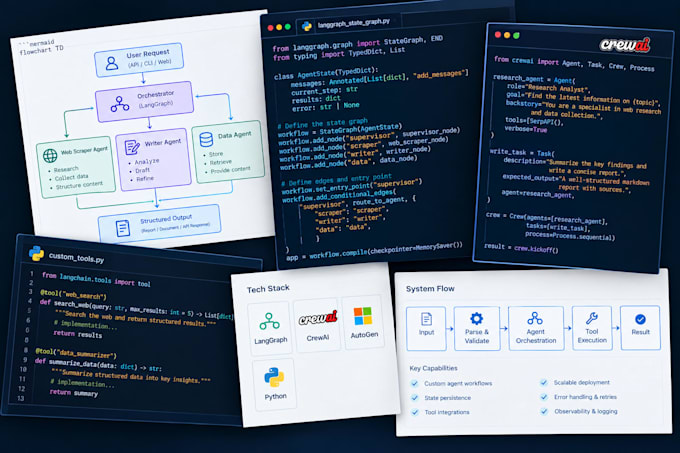Click the Structured Output flowchart box

click(160, 224)
